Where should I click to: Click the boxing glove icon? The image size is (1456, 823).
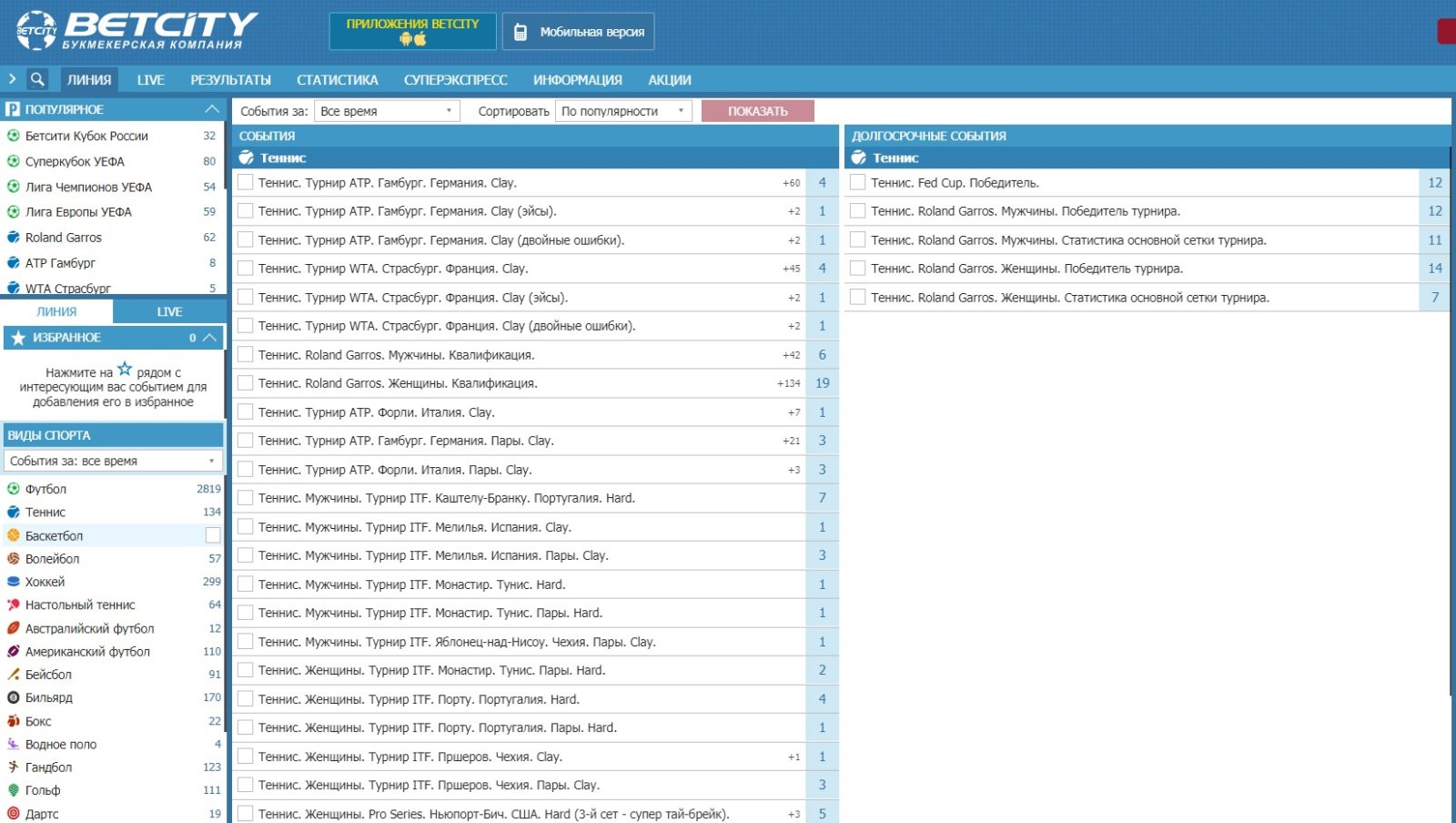(x=14, y=721)
